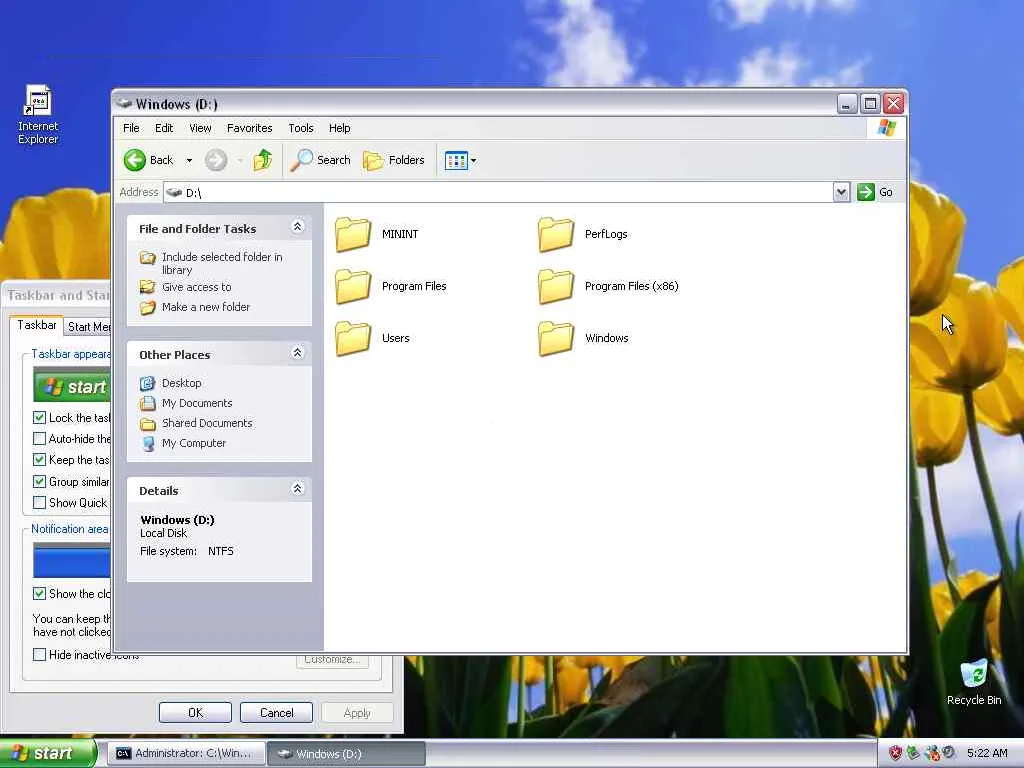Image resolution: width=1024 pixels, height=768 pixels.
Task: Open the Favorites menu
Action: (249, 128)
